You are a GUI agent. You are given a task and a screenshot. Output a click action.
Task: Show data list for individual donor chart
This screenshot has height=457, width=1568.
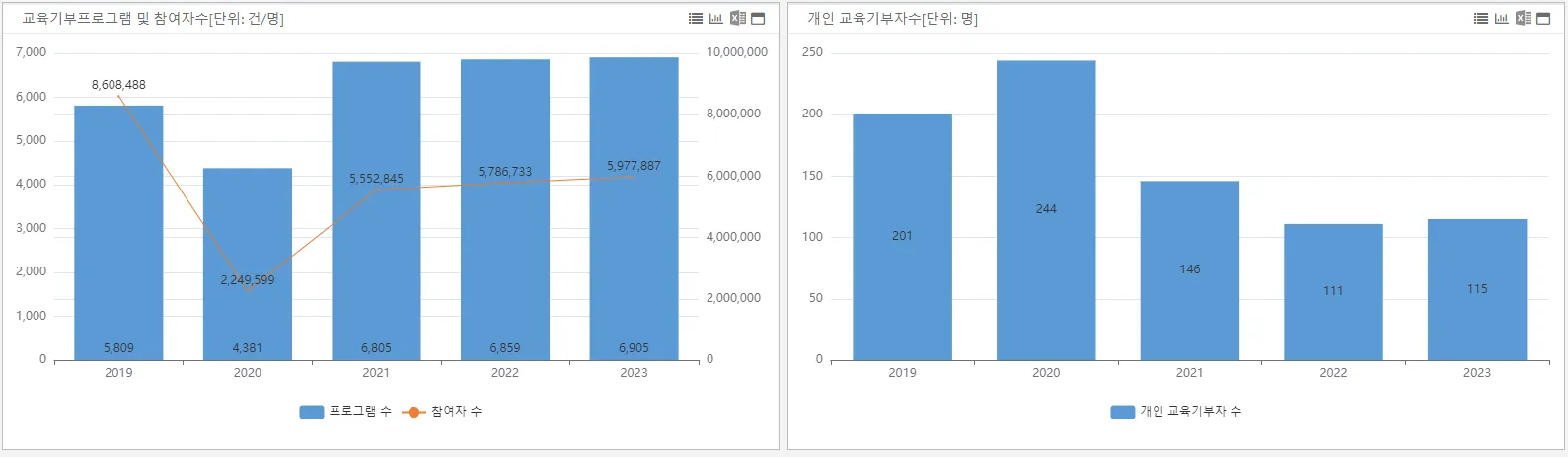coord(1481,19)
